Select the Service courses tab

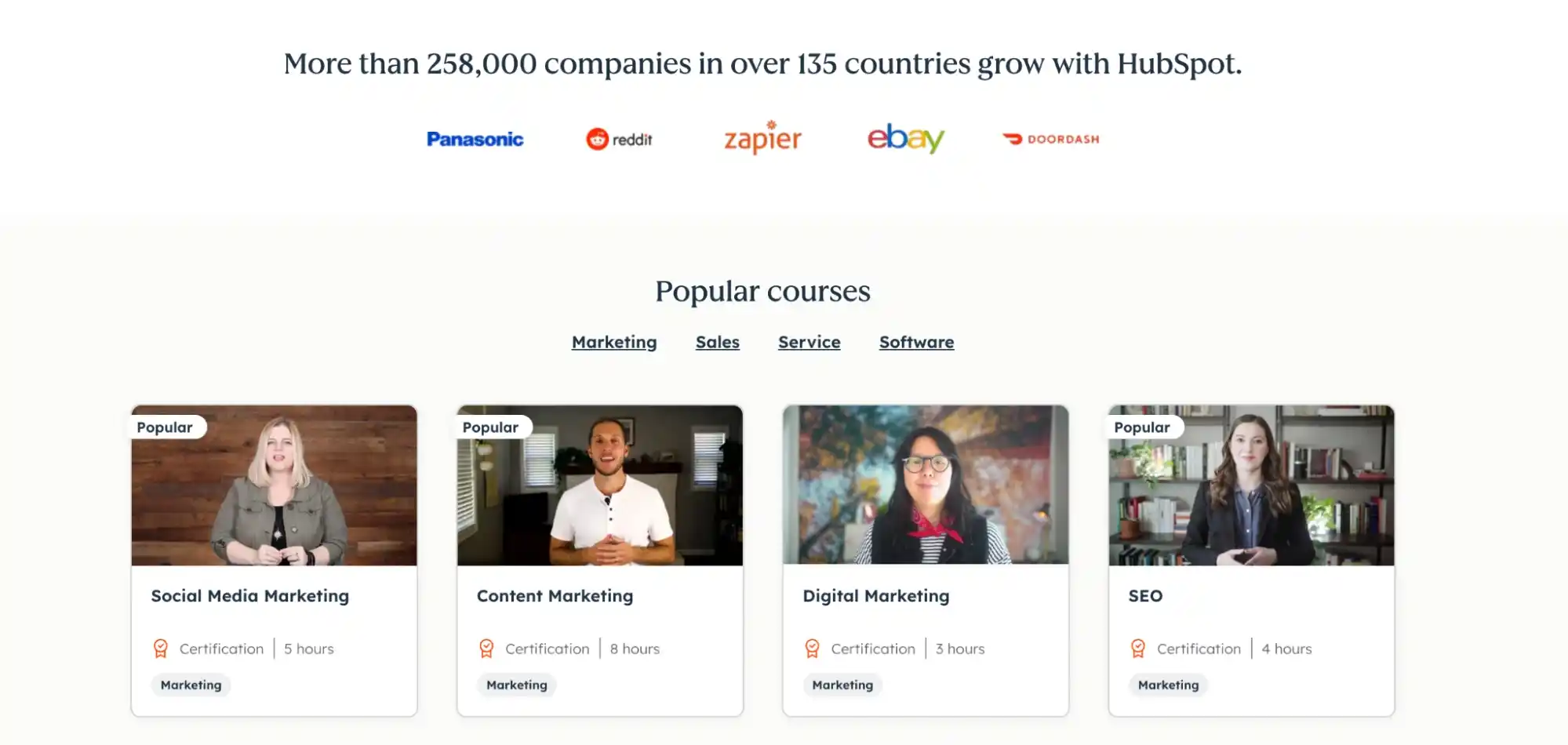[x=809, y=342]
